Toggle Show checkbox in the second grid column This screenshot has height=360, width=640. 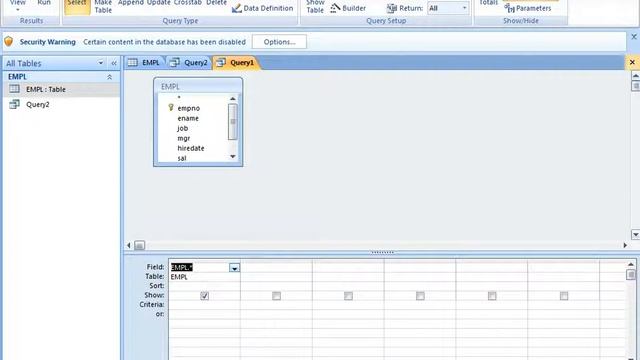(x=276, y=296)
